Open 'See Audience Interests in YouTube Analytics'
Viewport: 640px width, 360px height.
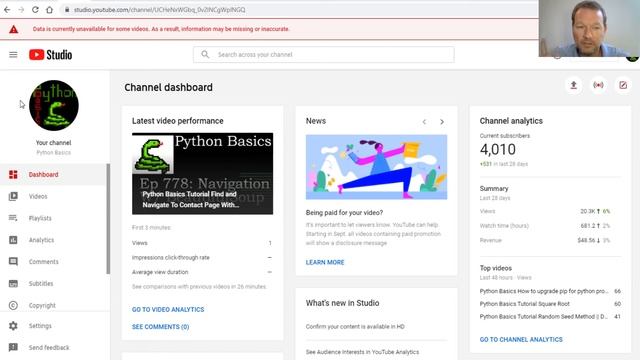click(362, 352)
